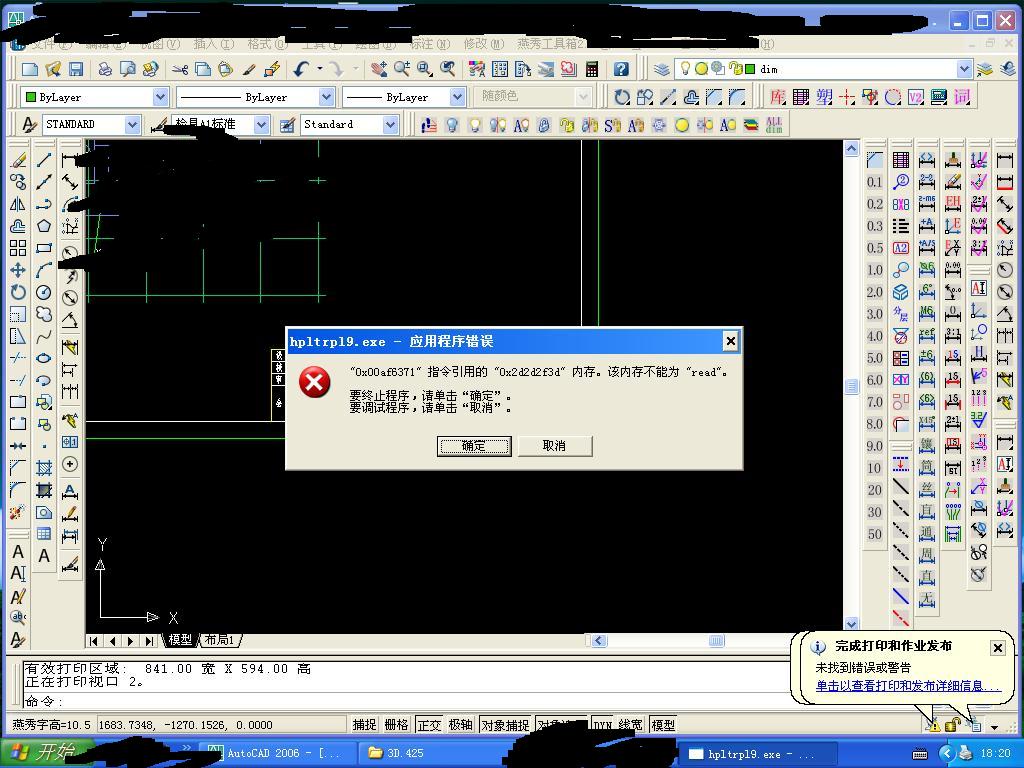Toggle 栅格 grid display in status bar
The width and height of the screenshot is (1024, 768).
click(x=396, y=724)
